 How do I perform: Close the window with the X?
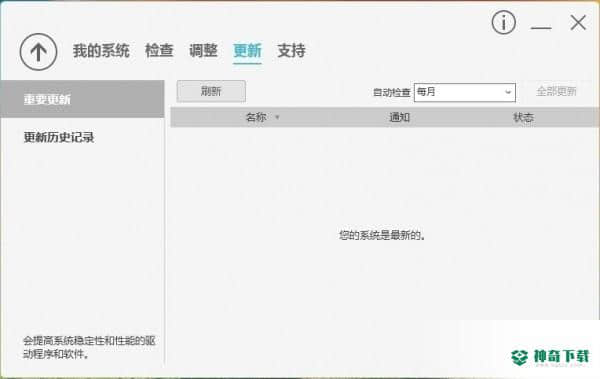coord(578,23)
